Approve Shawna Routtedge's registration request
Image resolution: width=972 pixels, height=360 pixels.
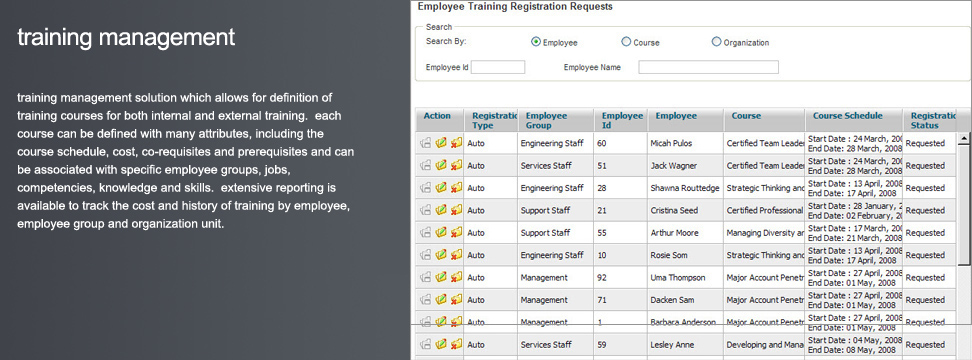(441, 188)
